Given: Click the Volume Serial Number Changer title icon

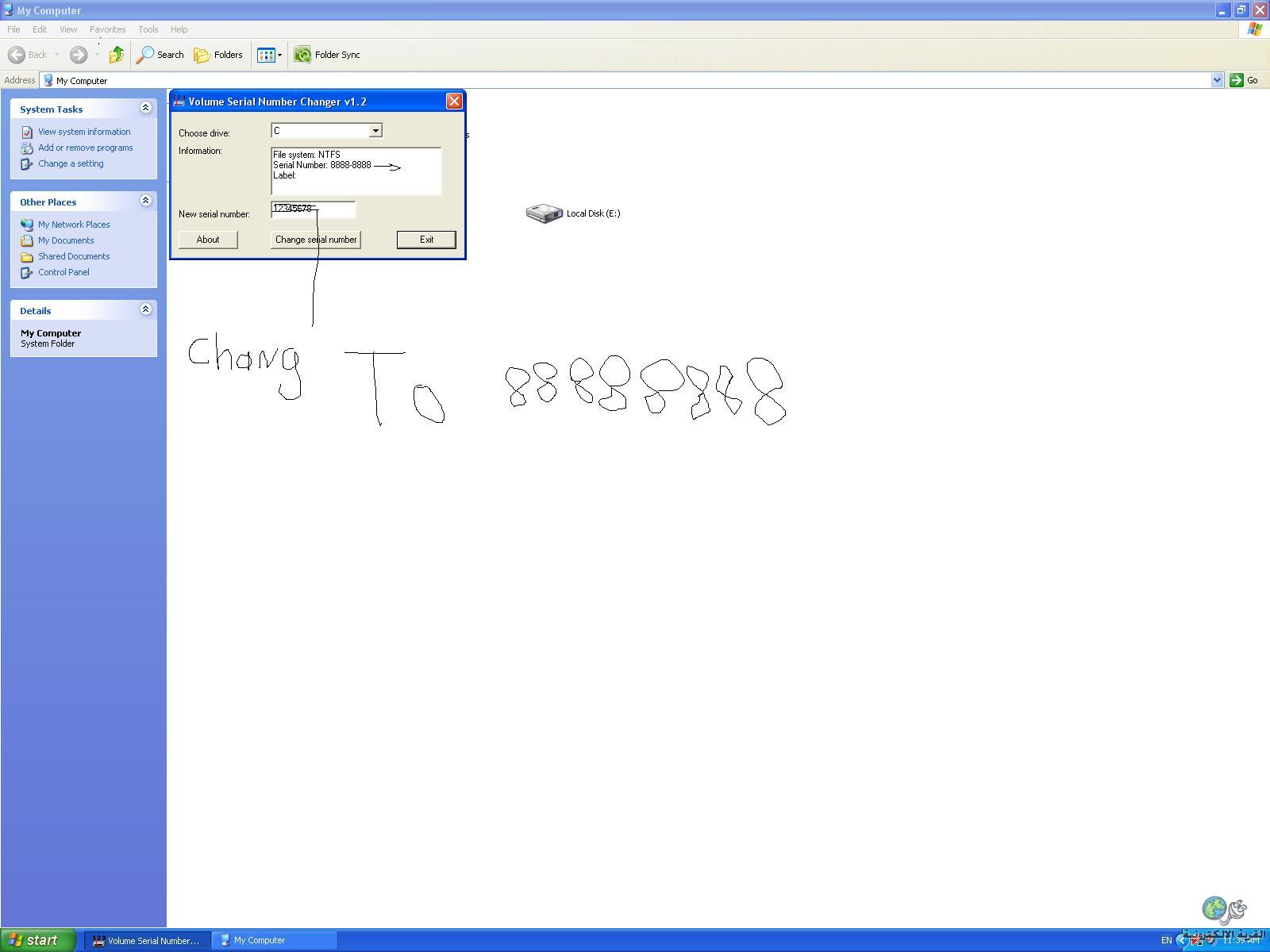Looking at the screenshot, I should [179, 101].
